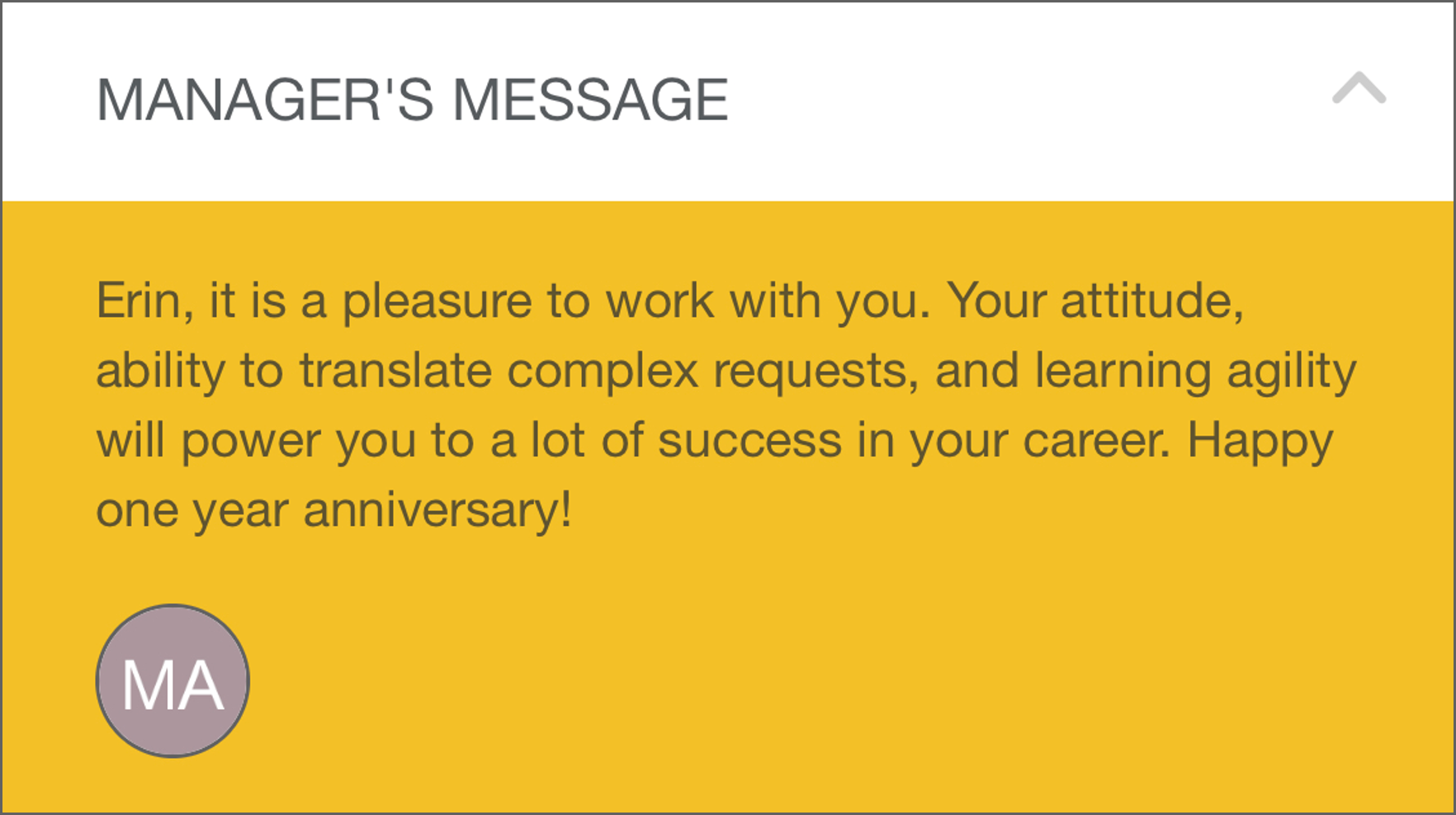Click "a lot of" in the third line
Viewport: 1456px width, 815px height.
tap(567, 441)
